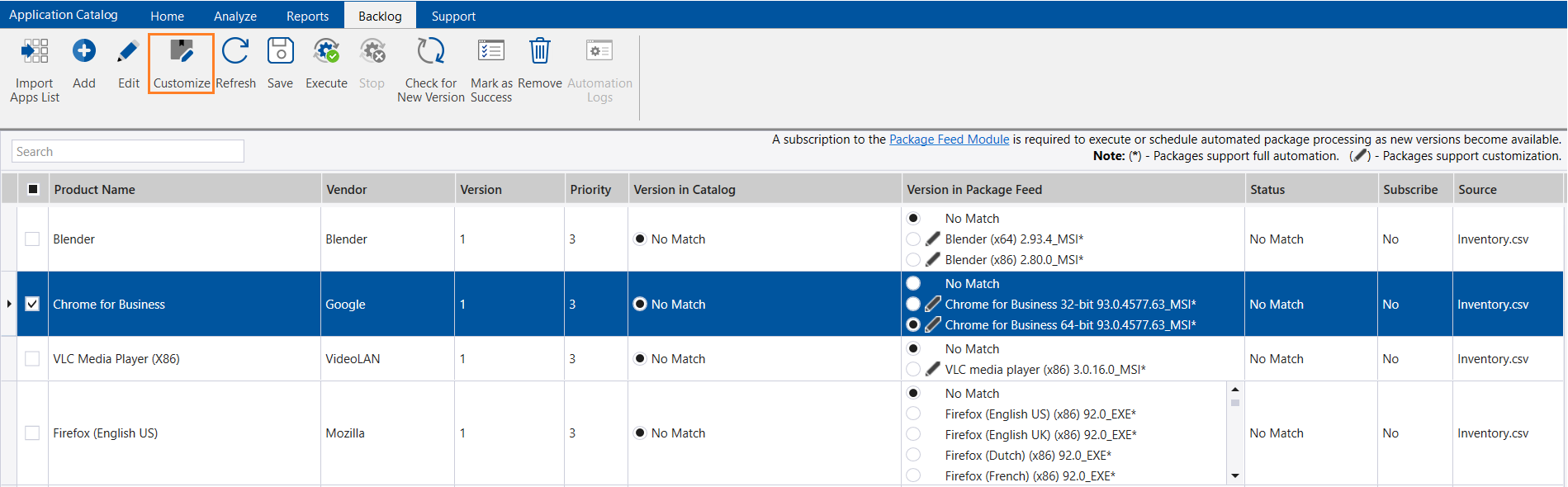
Task: Sort by Product Name column header
Action: click(x=185, y=189)
